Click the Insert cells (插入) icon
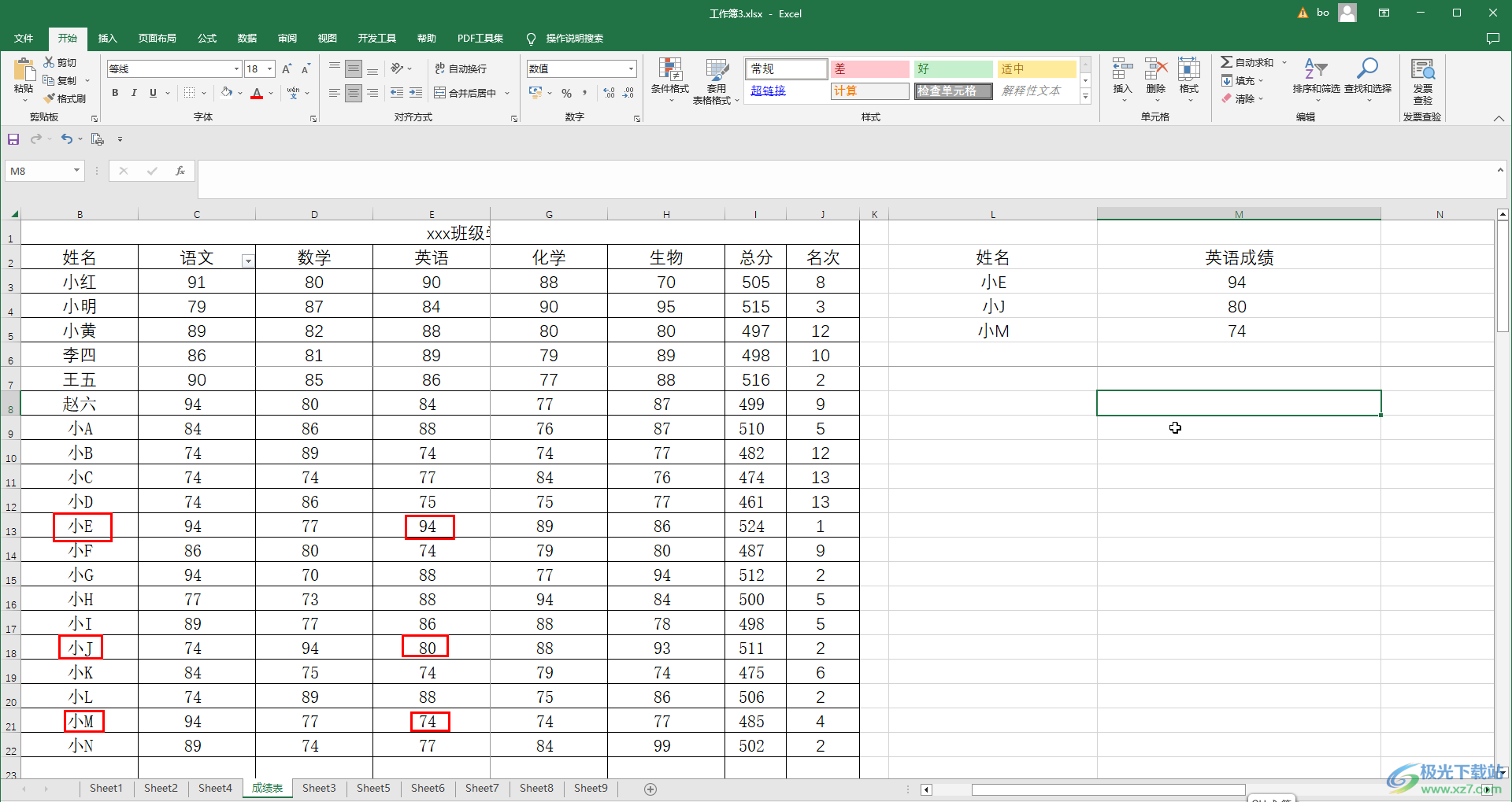This screenshot has width=1512, height=802. [1122, 69]
